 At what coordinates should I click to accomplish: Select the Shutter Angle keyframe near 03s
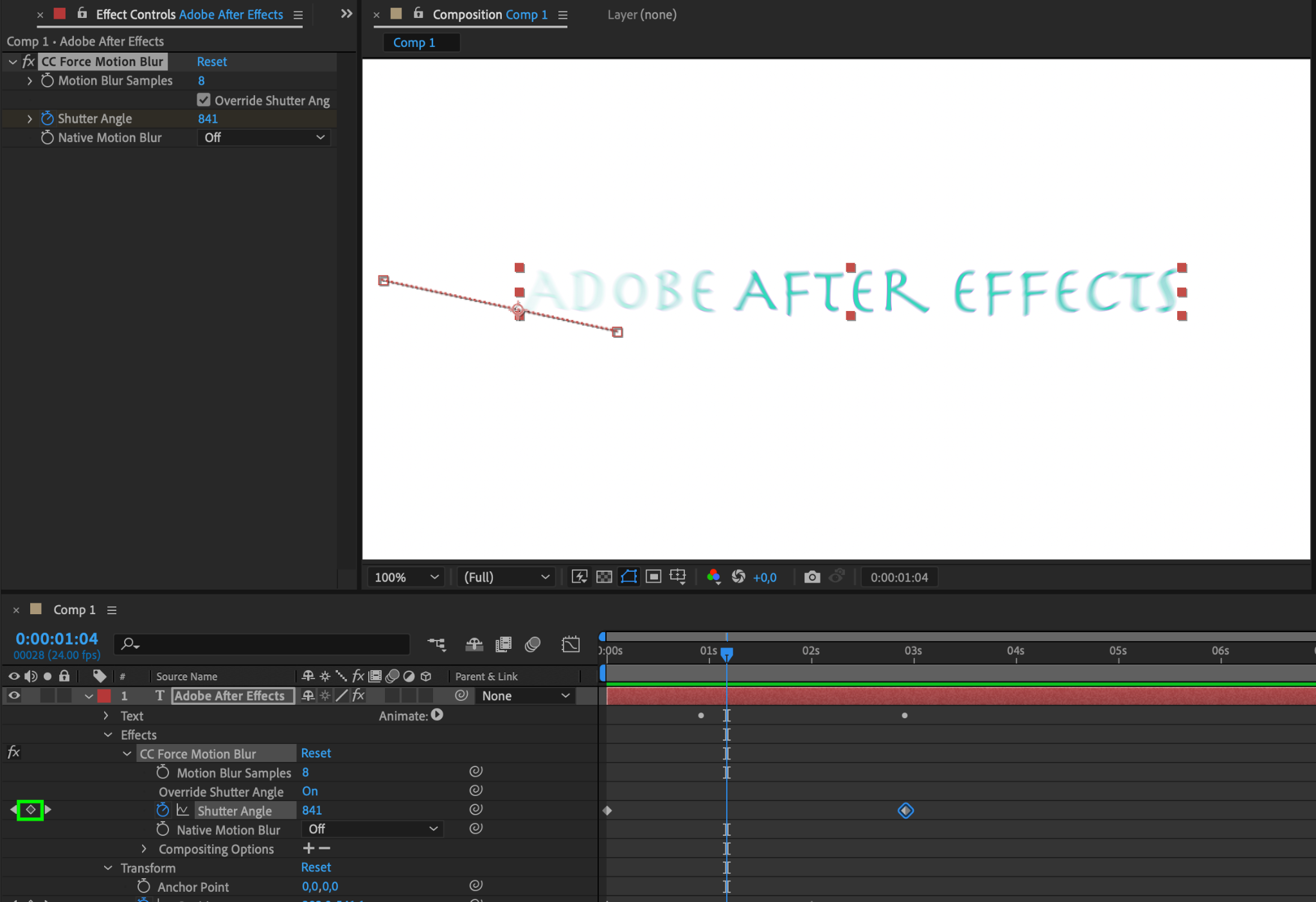click(x=905, y=810)
